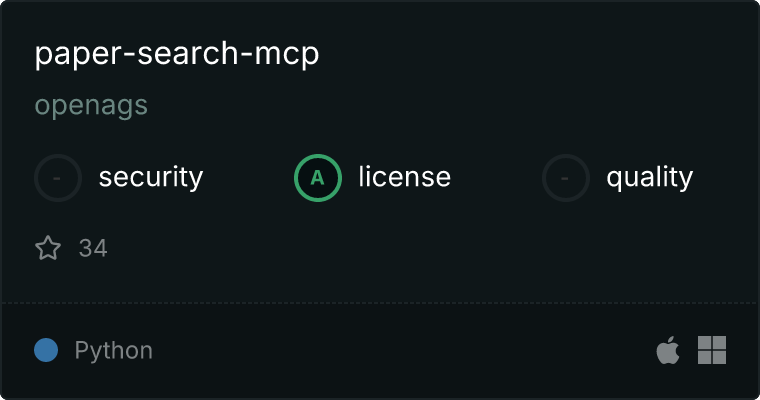The height and width of the screenshot is (400, 760).
Task: Select the license label text
Action: click(405, 176)
